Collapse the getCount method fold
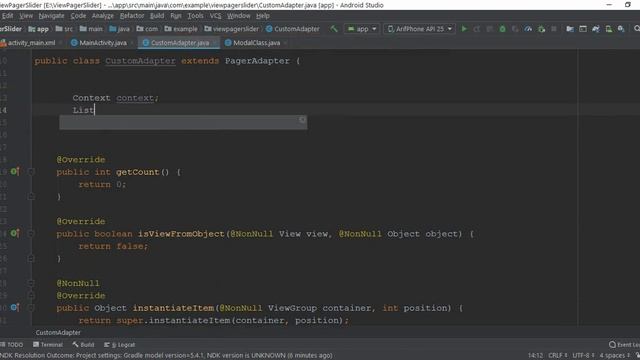Image resolution: width=640 pixels, height=360 pixels. click(x=31, y=172)
